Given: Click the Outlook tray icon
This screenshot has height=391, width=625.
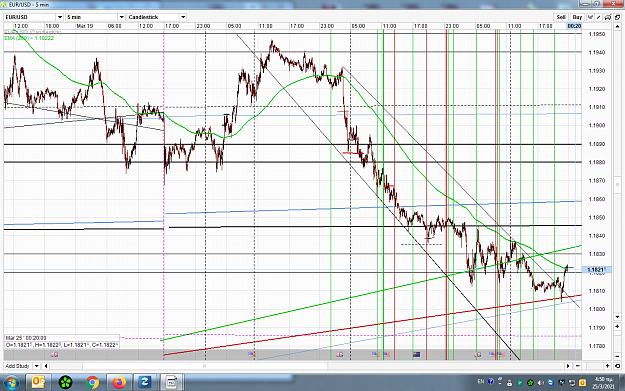Looking at the screenshot, I should [x=582, y=383].
